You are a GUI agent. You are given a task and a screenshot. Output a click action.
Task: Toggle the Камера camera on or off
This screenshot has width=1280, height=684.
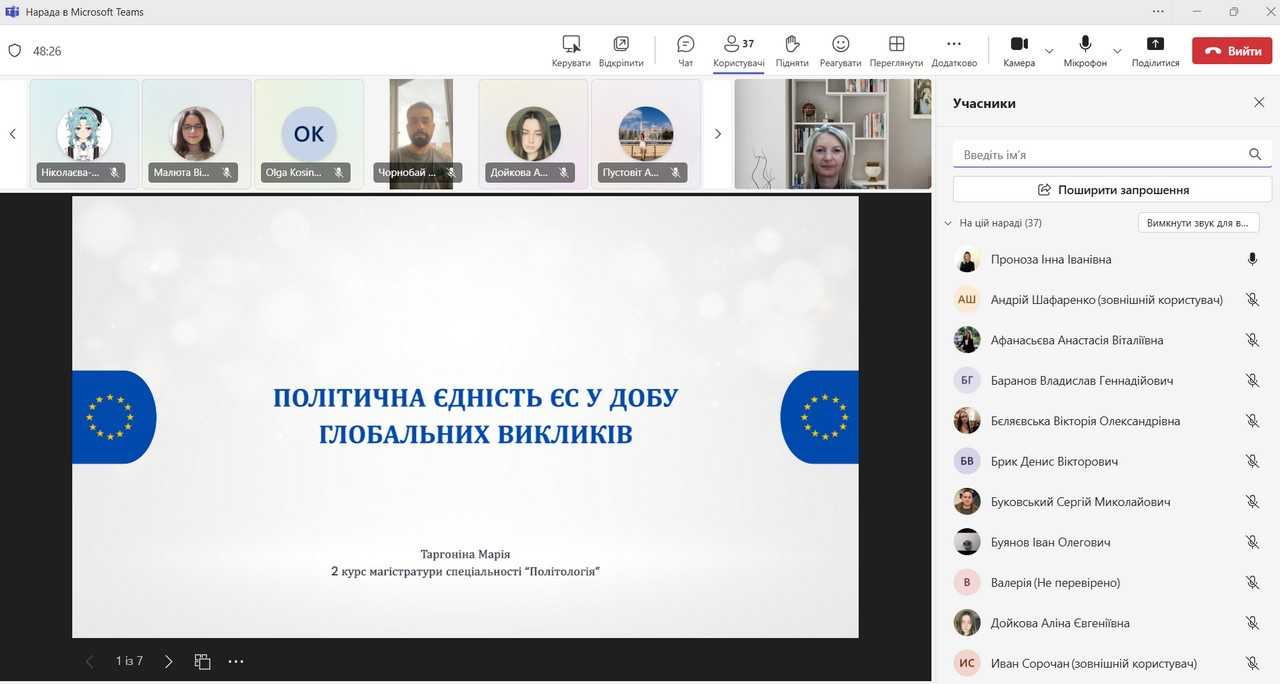[x=1019, y=50]
